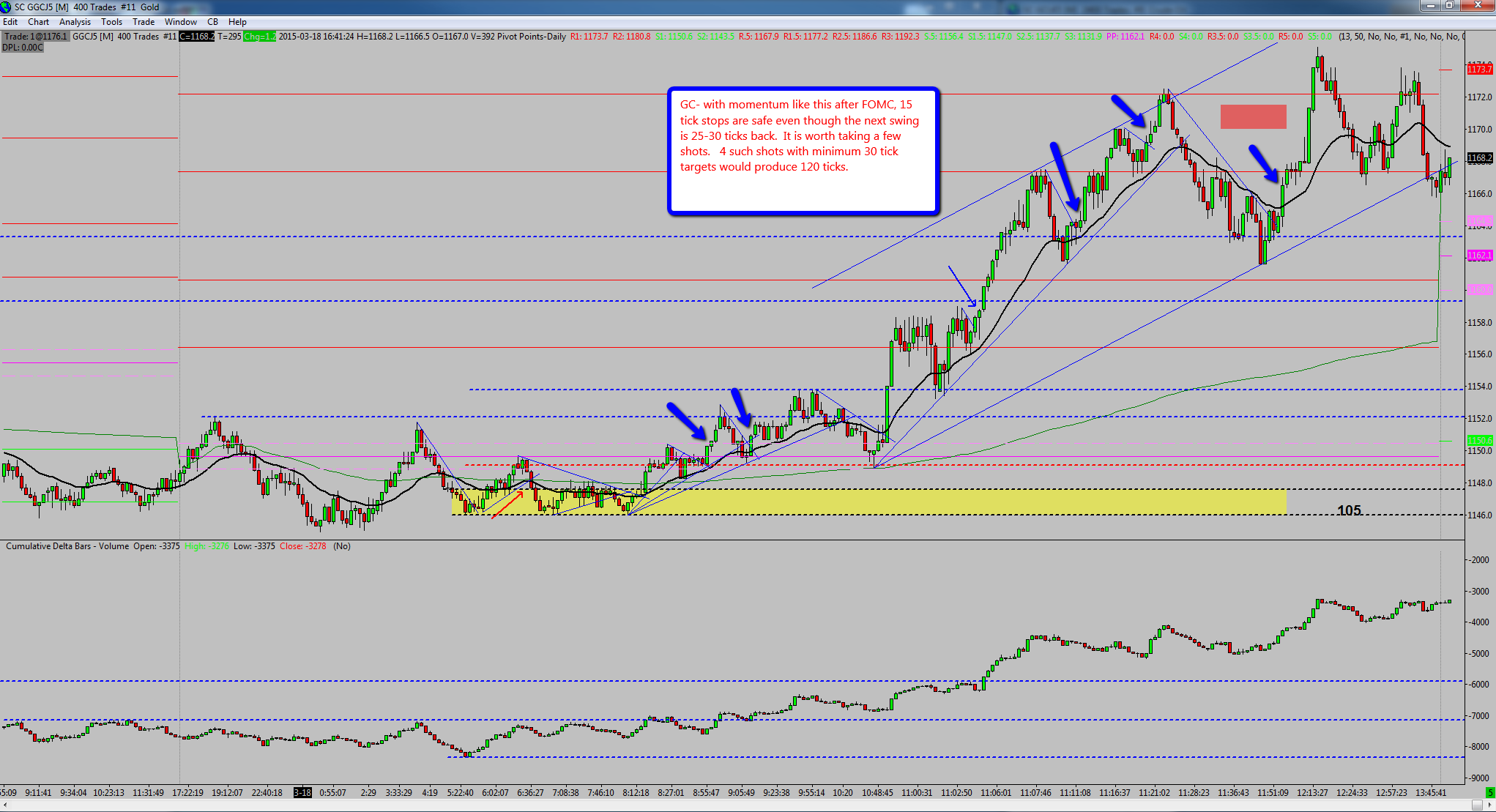Click the 'Pivot Points-Daily' study label
The image size is (1496, 812).
click(x=532, y=37)
